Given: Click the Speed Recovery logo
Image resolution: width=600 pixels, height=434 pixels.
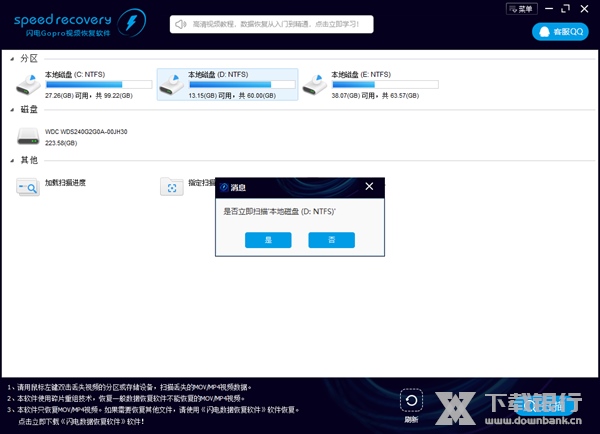Looking at the screenshot, I should 62,22.
